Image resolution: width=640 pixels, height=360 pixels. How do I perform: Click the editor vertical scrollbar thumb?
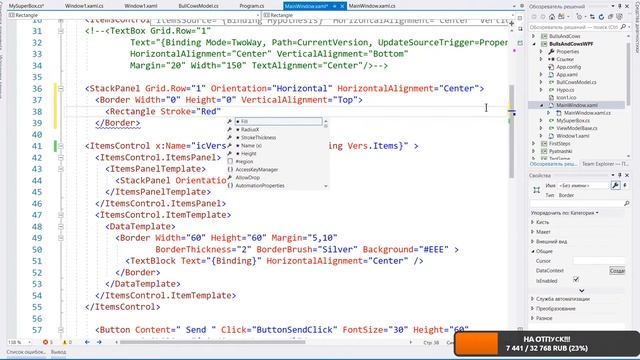click(x=511, y=131)
